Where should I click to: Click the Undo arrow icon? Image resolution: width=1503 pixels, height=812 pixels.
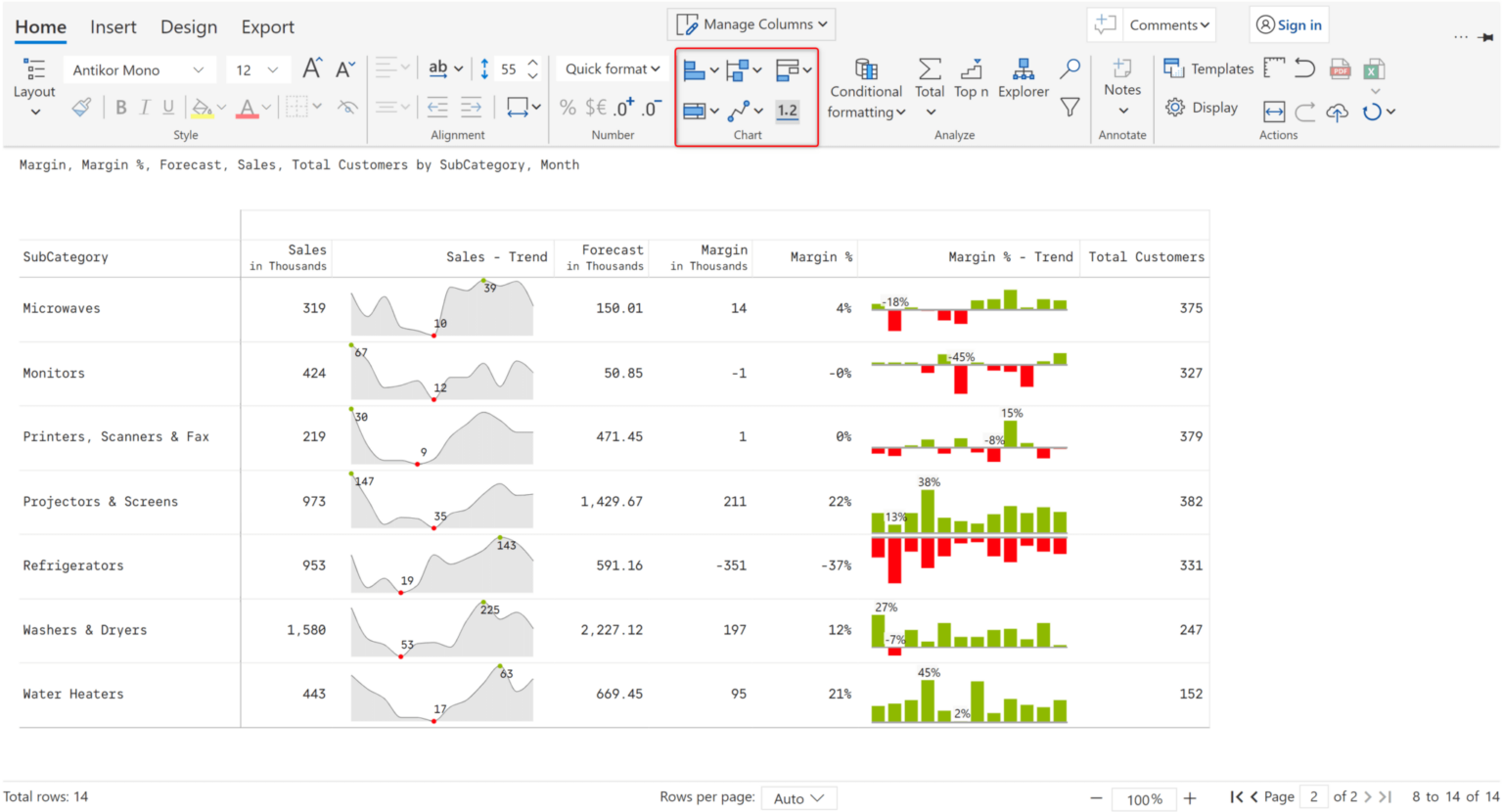pyautogui.click(x=1303, y=68)
